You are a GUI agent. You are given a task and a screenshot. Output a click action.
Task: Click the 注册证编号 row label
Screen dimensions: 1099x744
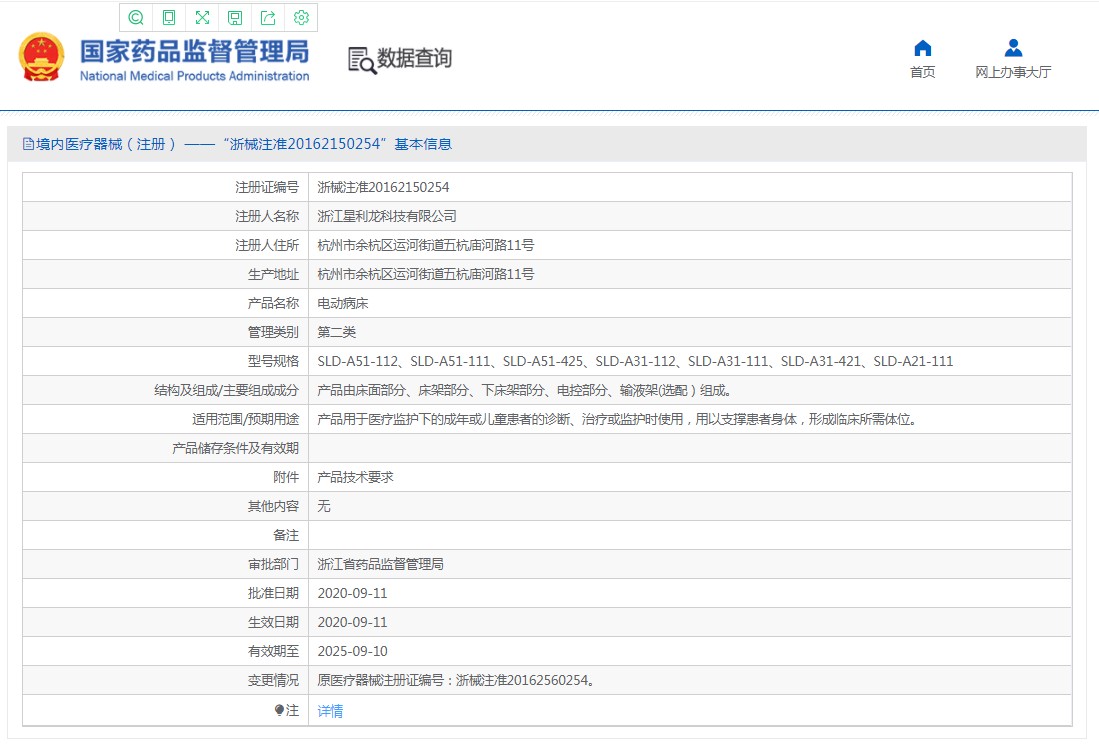pyautogui.click(x=266, y=187)
